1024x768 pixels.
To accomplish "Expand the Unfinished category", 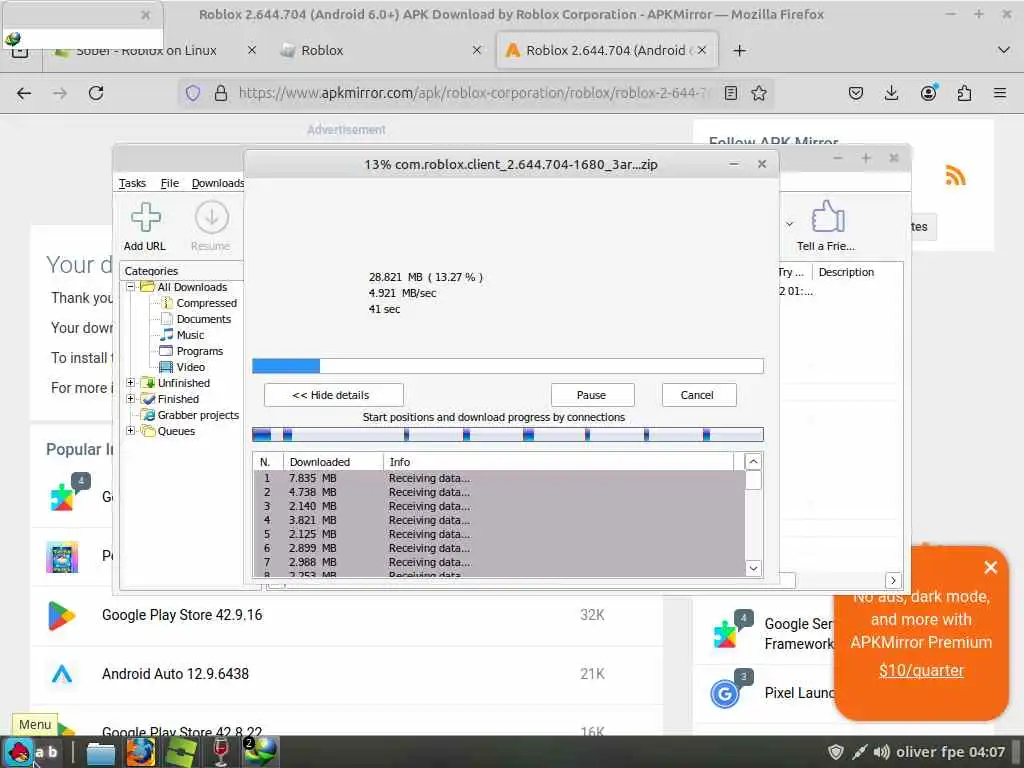I will pyautogui.click(x=130, y=383).
